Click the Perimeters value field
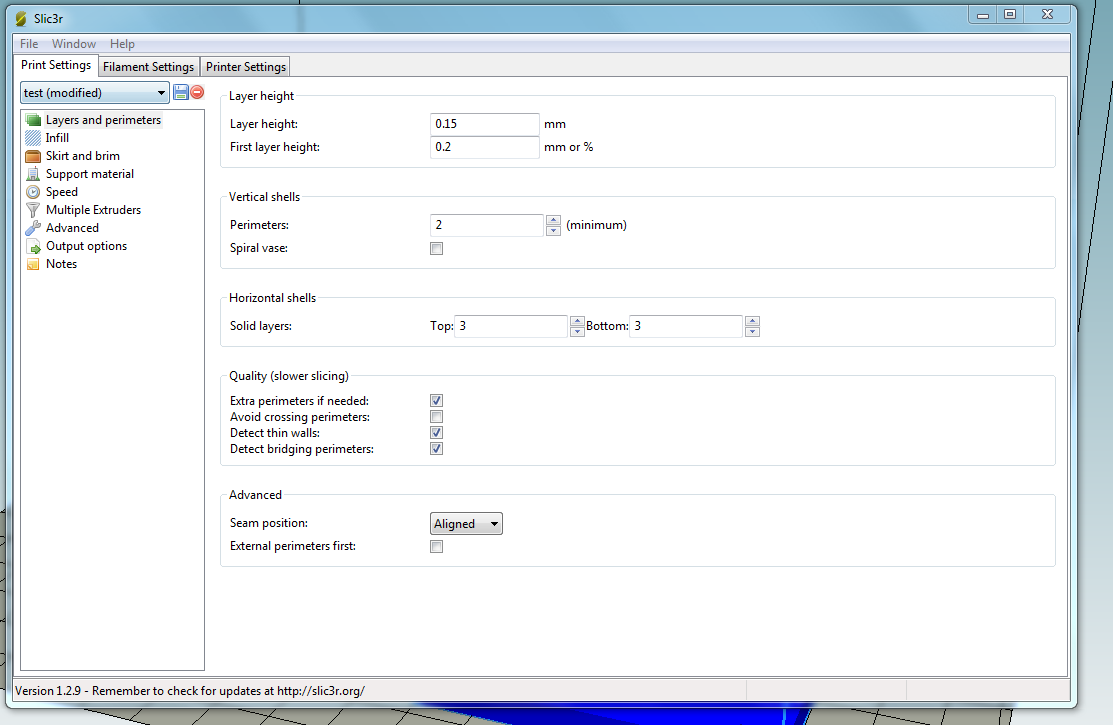This screenshot has width=1113, height=725. pos(487,225)
